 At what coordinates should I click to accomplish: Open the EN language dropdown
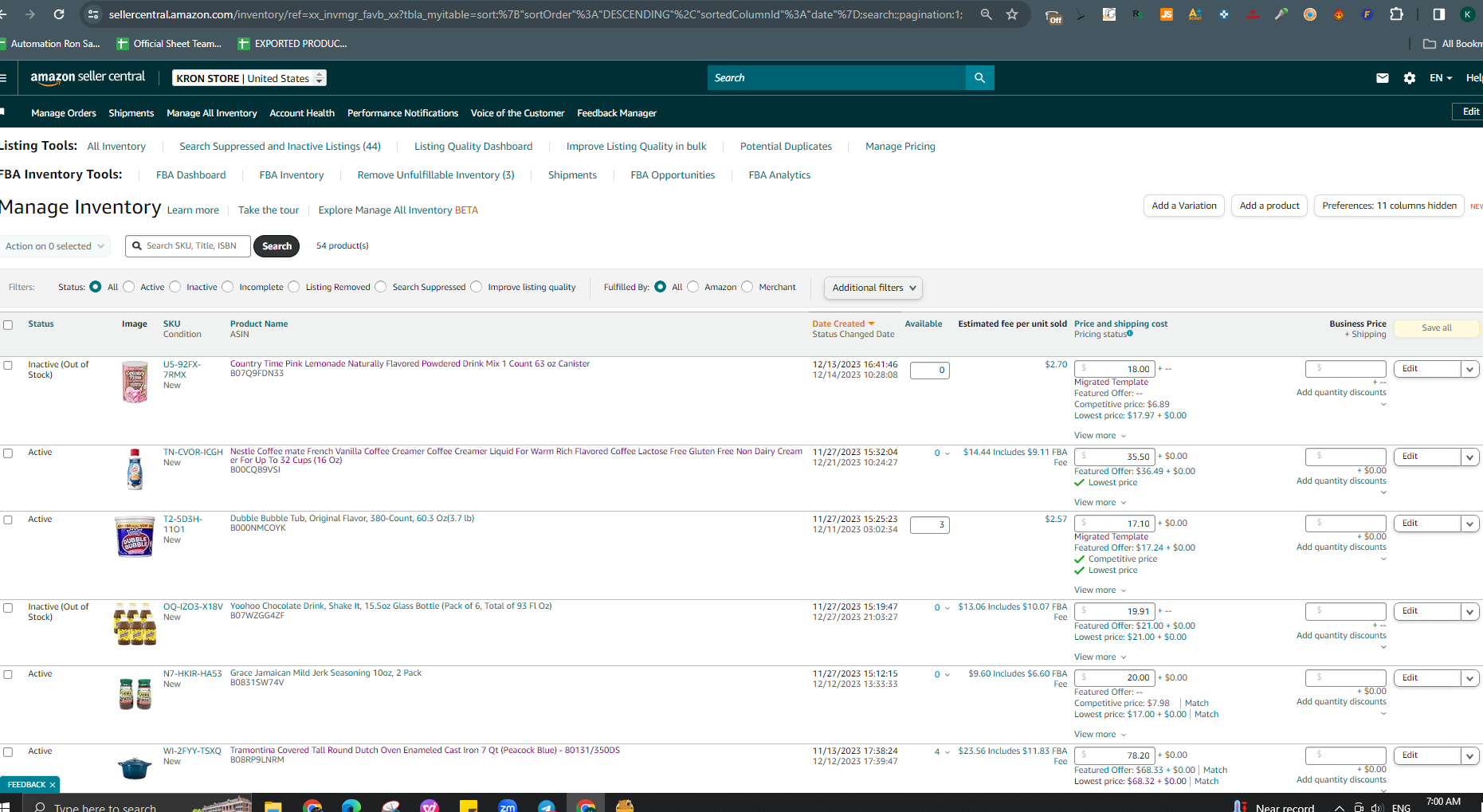pos(1441,78)
